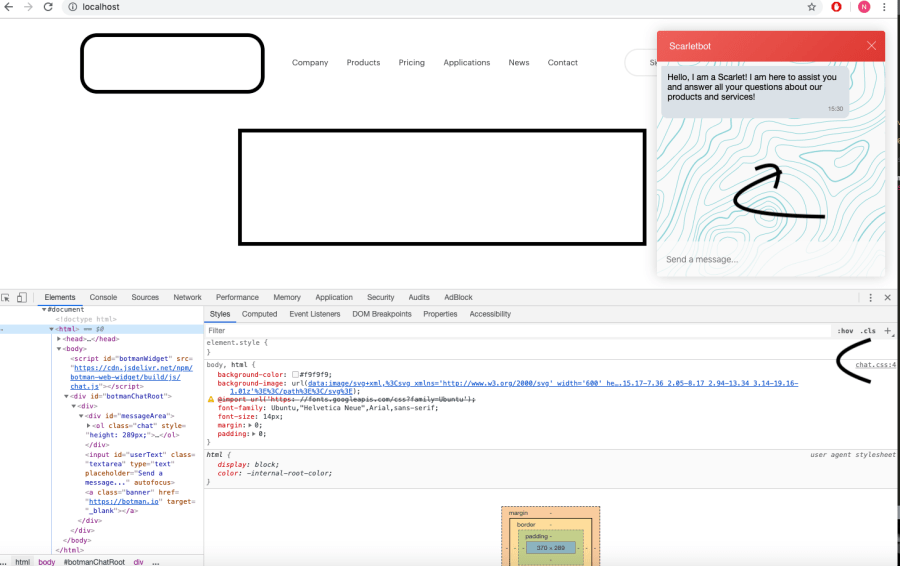Screen dimensions: 900x566
Task: Open the Audits tab
Action: [419, 297]
